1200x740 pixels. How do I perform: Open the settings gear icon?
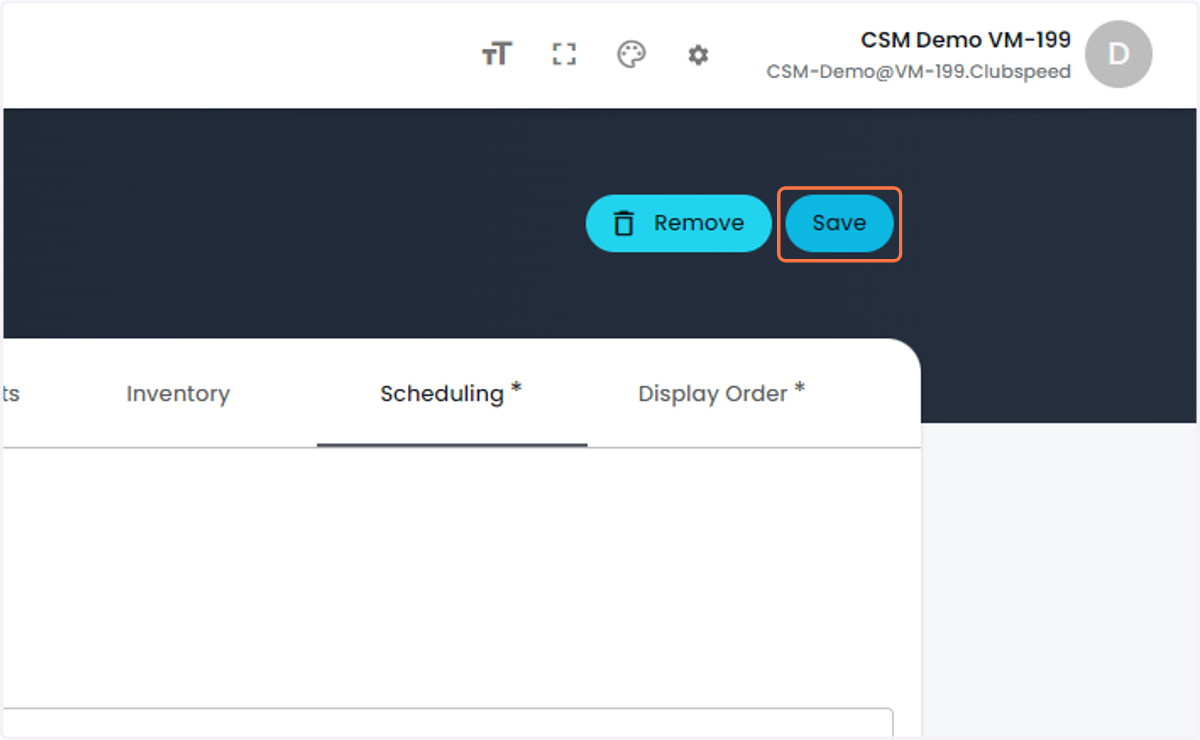coord(698,55)
